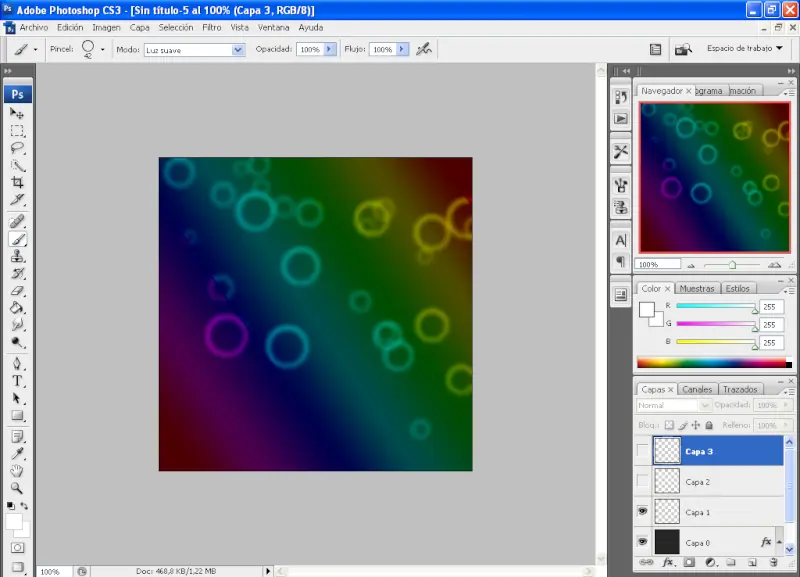Select the Brush tool in toolbox
The image size is (800, 577).
coord(17,239)
